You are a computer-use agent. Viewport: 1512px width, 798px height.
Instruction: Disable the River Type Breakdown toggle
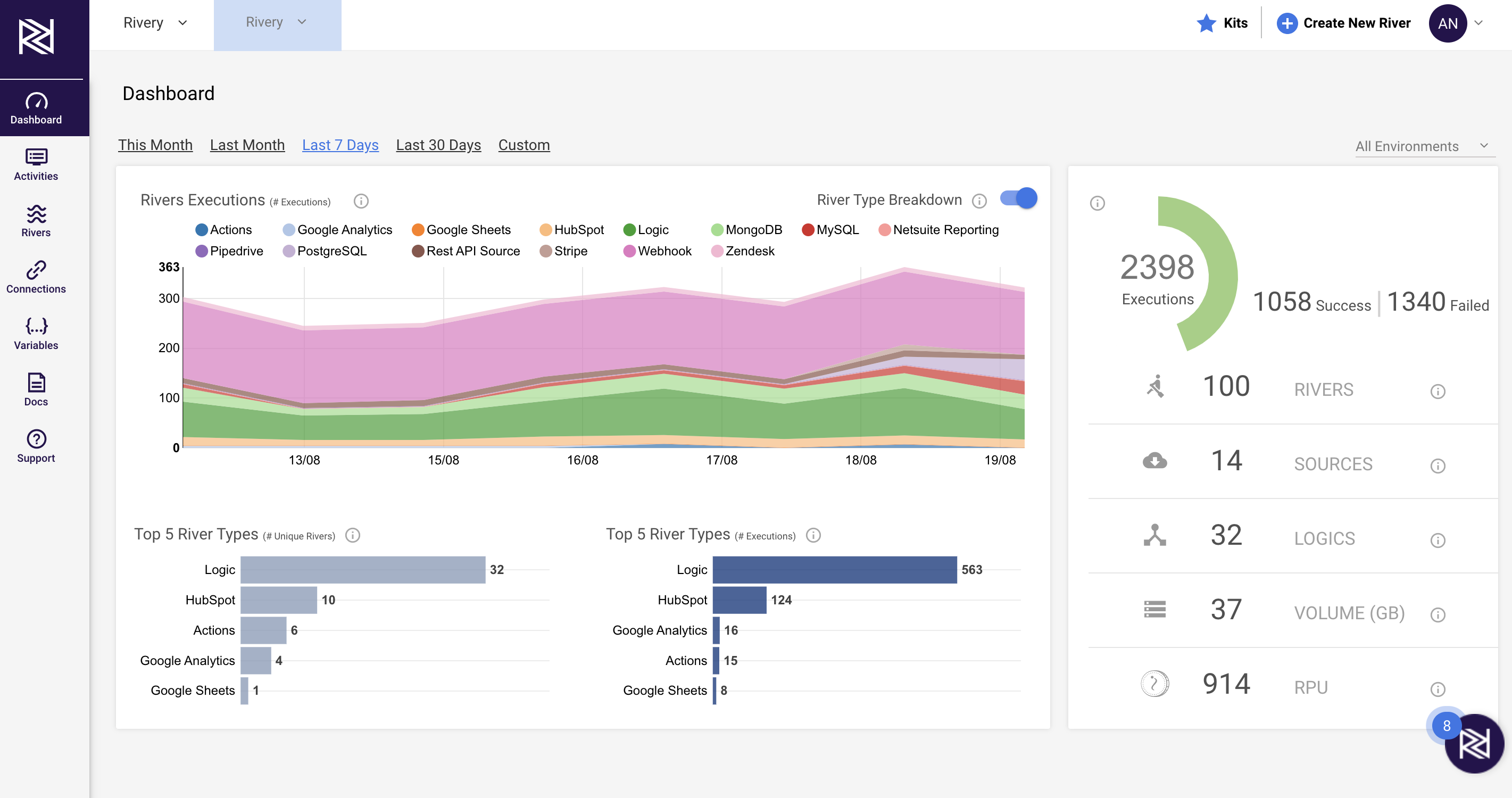coord(1018,199)
